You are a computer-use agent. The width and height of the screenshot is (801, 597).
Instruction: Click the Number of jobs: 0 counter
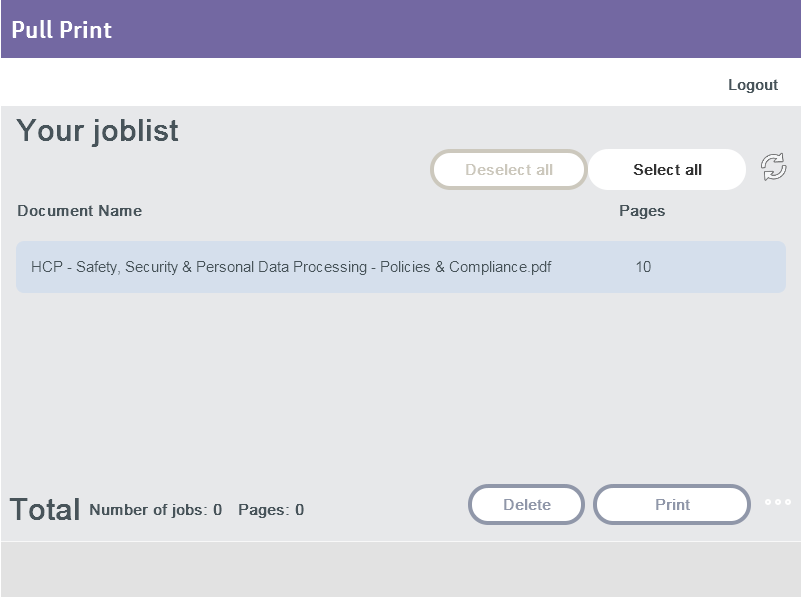point(155,510)
